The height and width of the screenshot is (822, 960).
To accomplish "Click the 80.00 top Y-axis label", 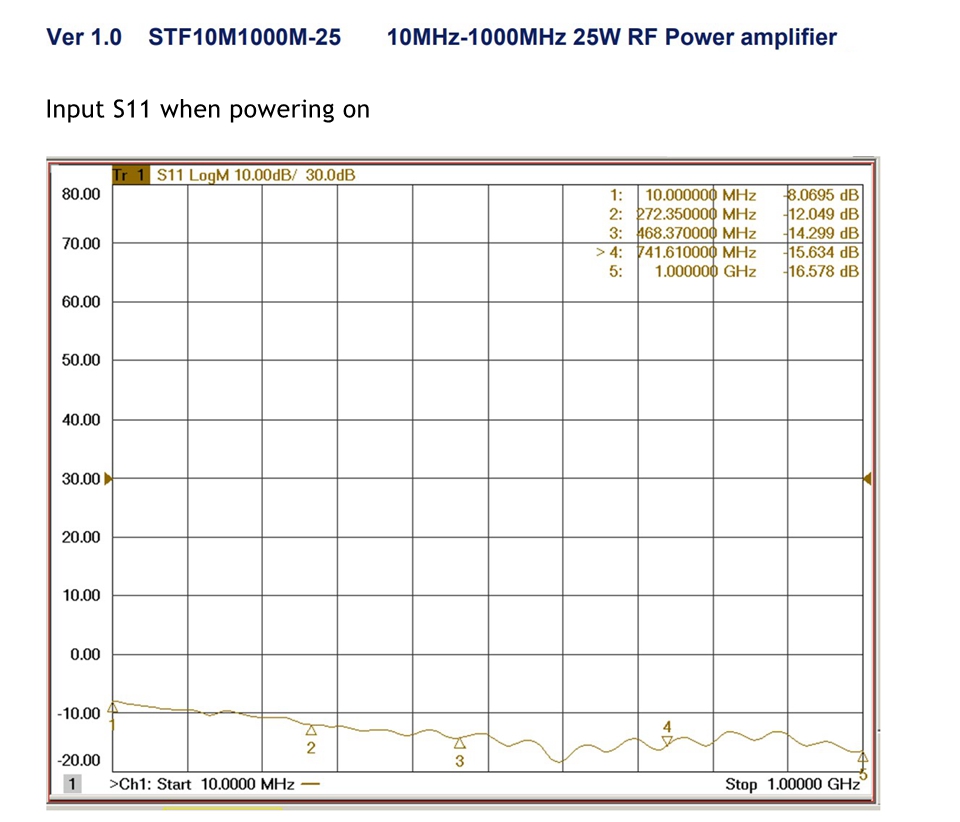I will [81, 194].
